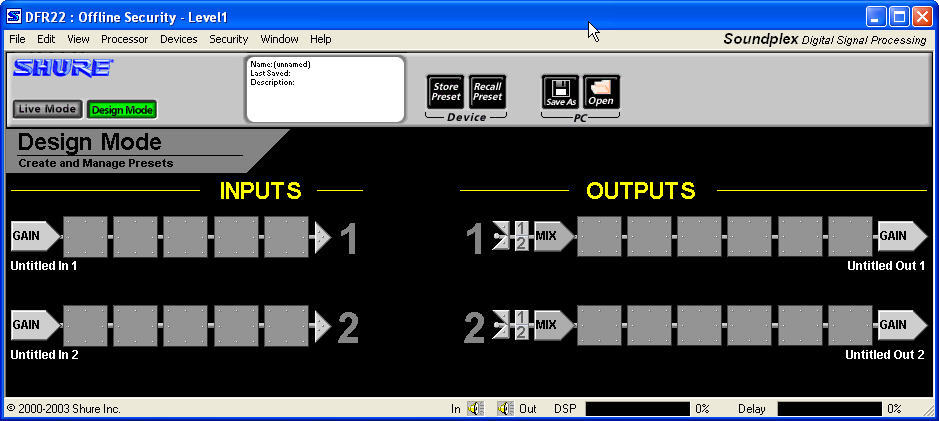Switch to Design Mode
939x421 pixels.
click(122, 110)
